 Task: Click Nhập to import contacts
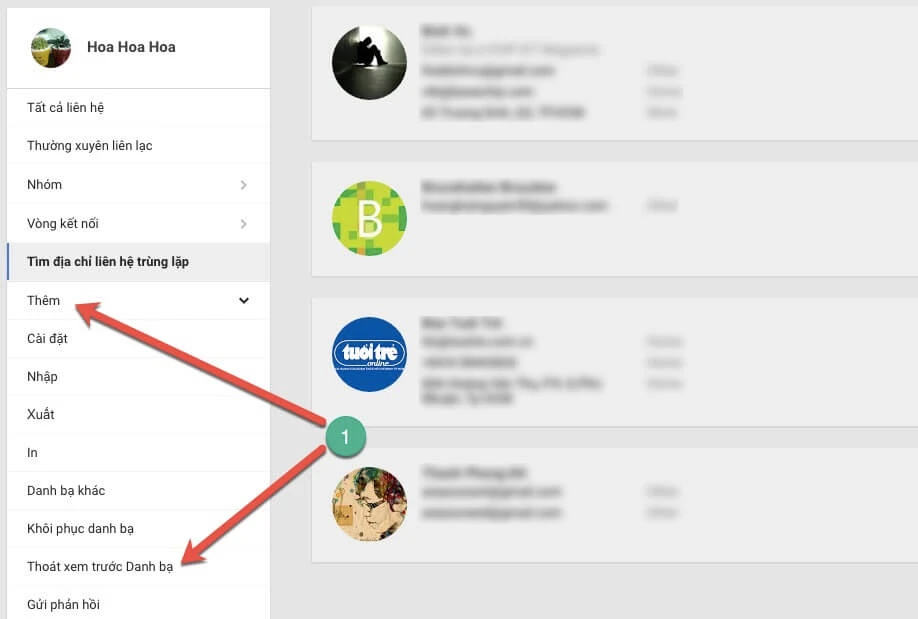coord(138,377)
